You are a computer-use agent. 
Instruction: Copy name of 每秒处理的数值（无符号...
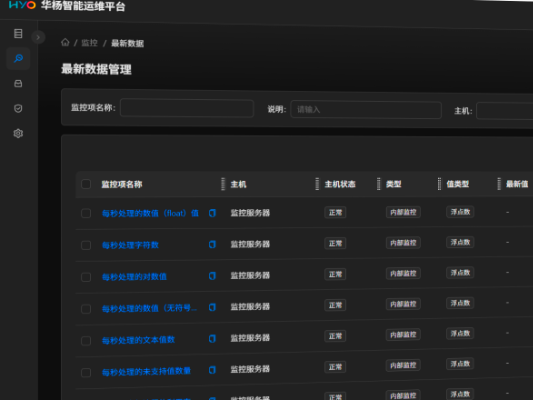tap(212, 307)
